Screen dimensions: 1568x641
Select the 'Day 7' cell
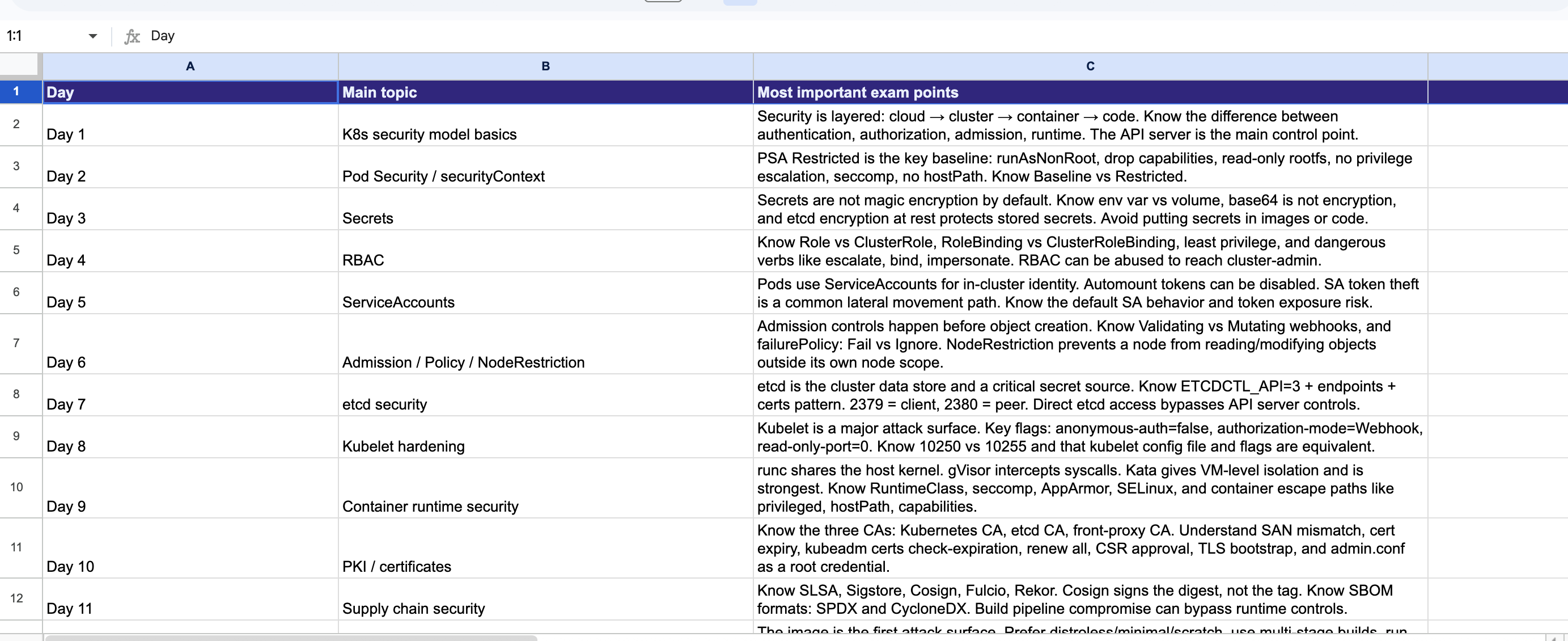pyautogui.click(x=190, y=395)
